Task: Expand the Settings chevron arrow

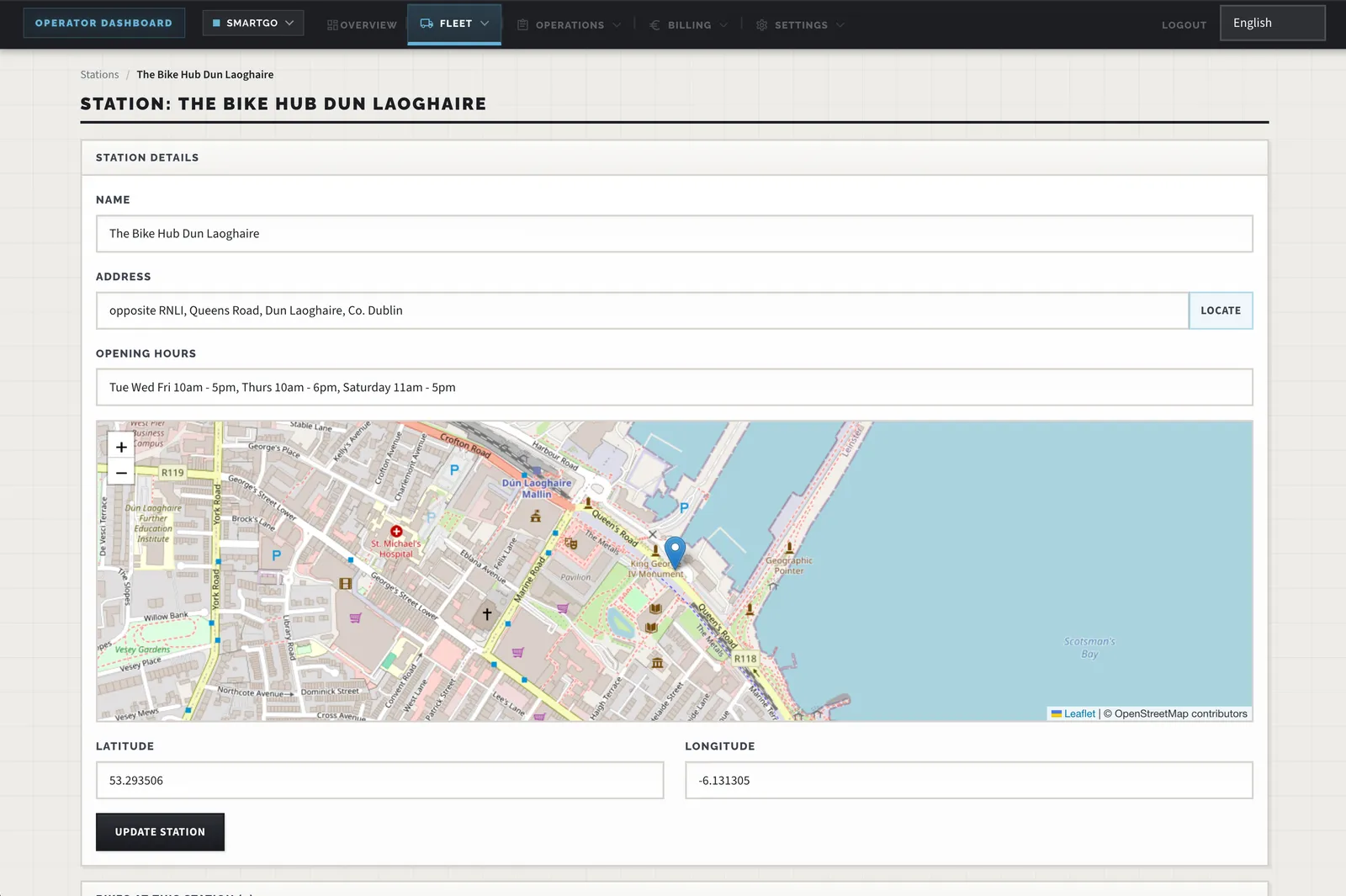Action: pyautogui.click(x=840, y=25)
